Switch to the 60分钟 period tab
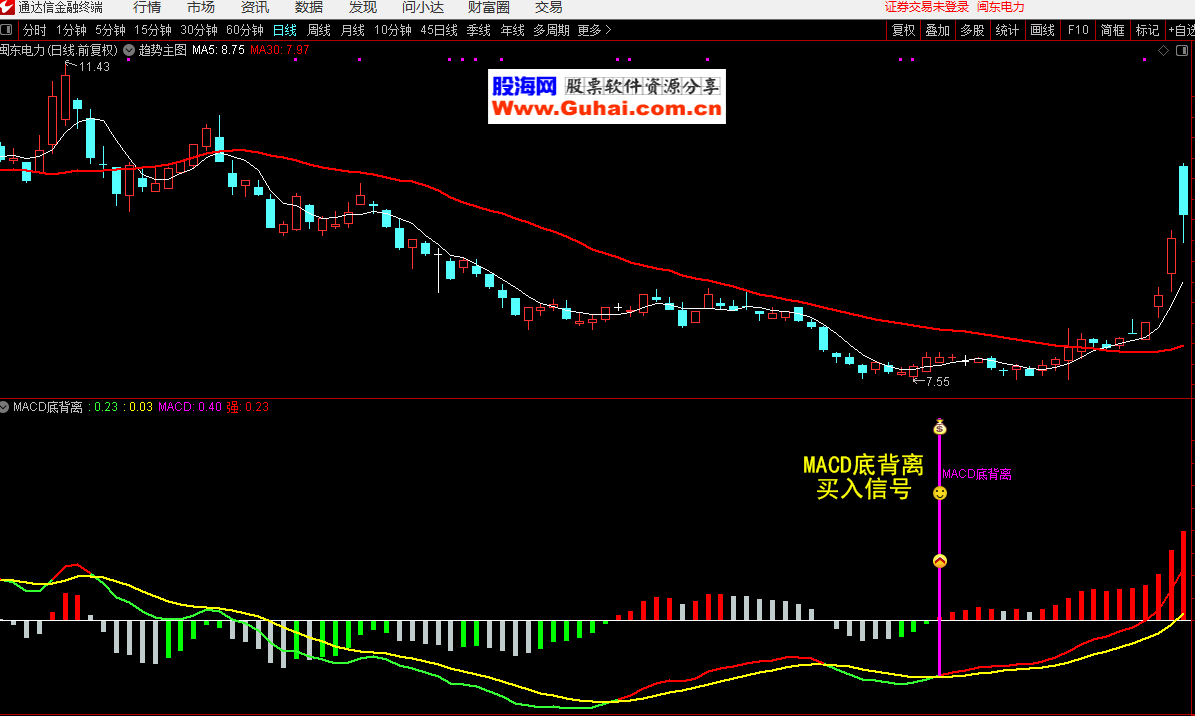Image resolution: width=1195 pixels, height=716 pixels. click(245, 31)
